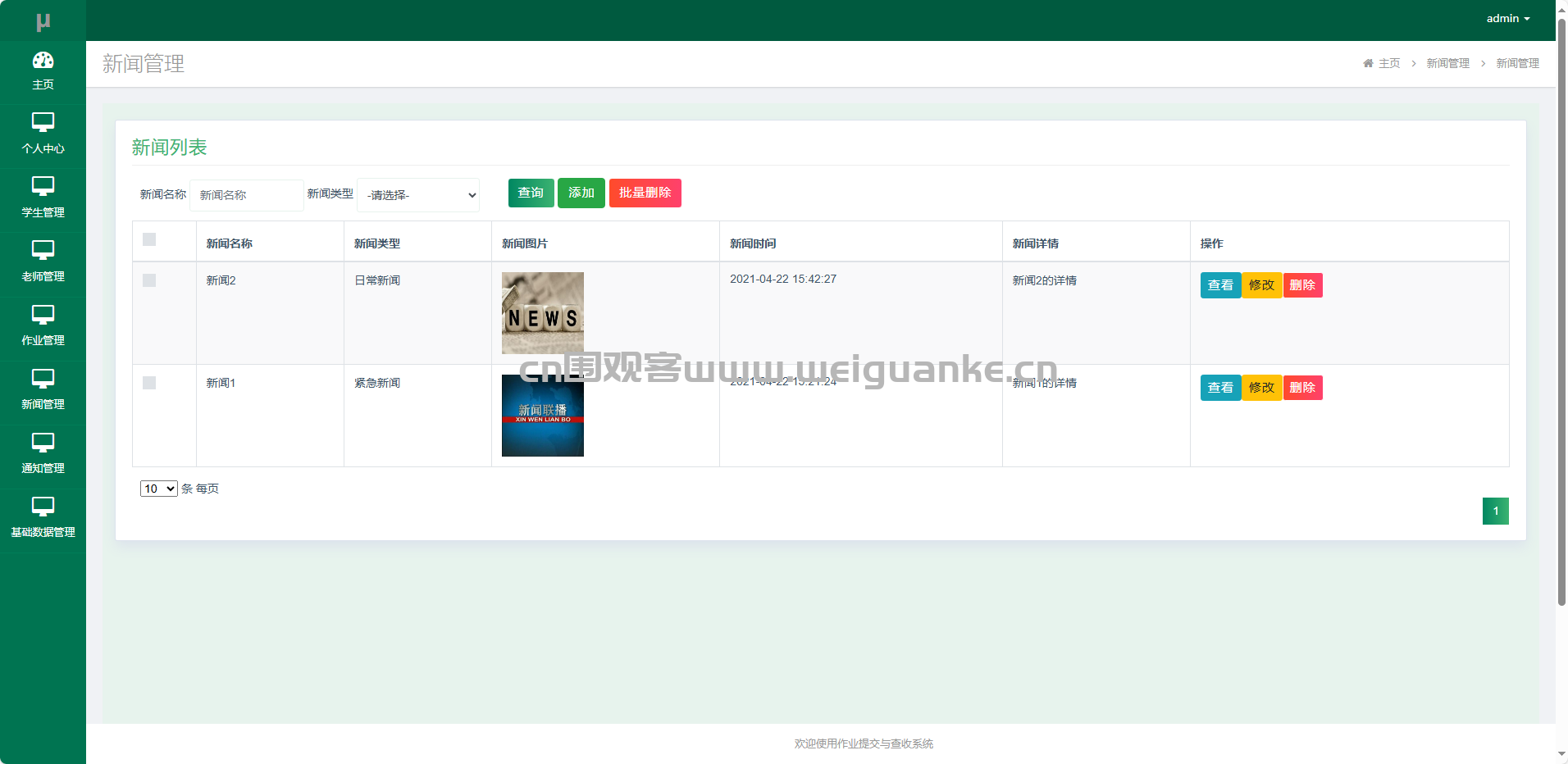Open the rows-per-page dropdown showing 10
The image size is (1568, 764).
tap(158, 489)
